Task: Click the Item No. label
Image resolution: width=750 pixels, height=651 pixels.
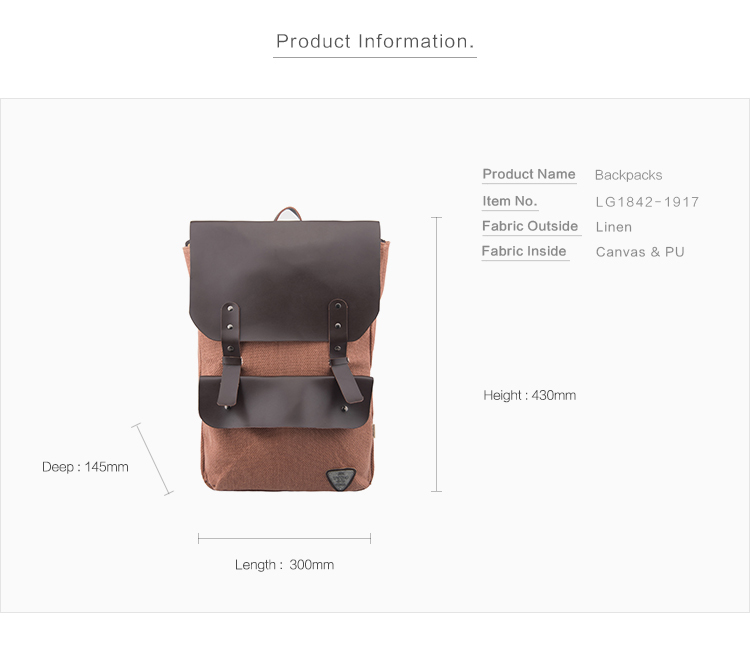Action: [509, 201]
